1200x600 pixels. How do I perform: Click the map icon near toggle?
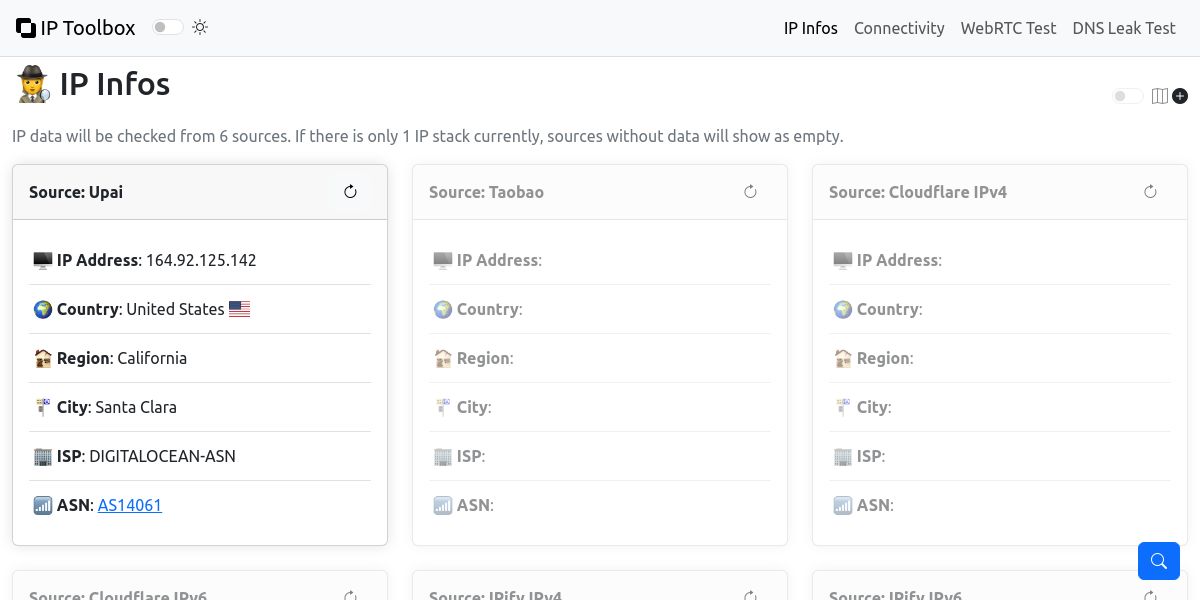click(1159, 96)
